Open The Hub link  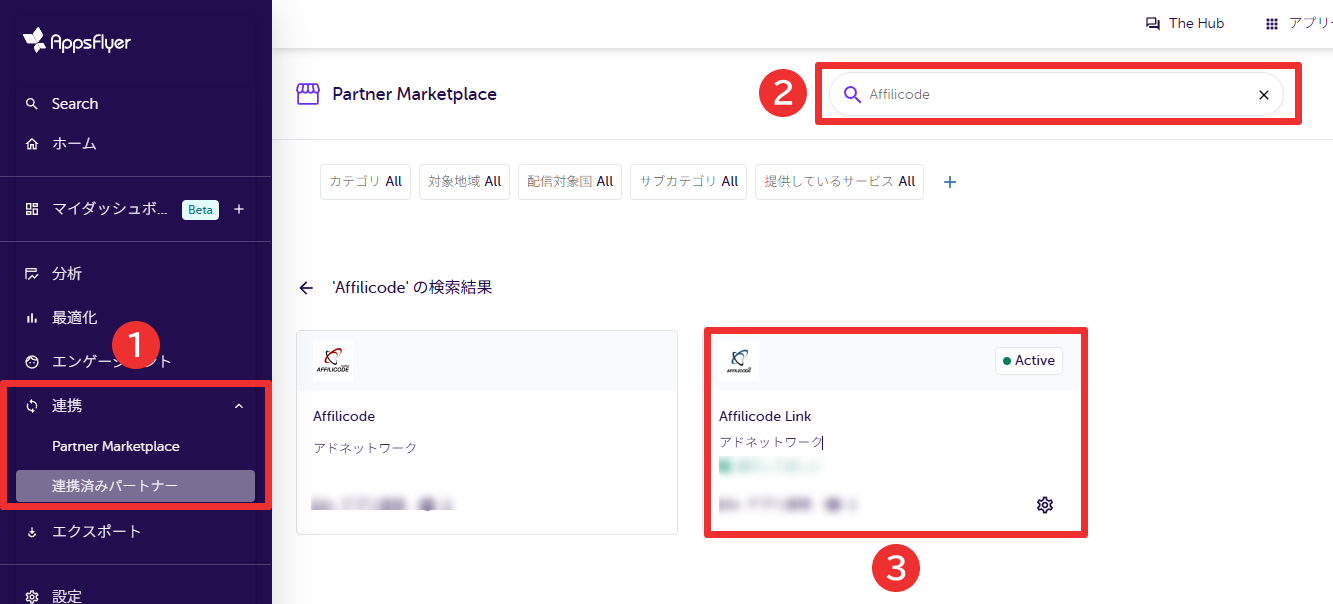tap(1196, 23)
